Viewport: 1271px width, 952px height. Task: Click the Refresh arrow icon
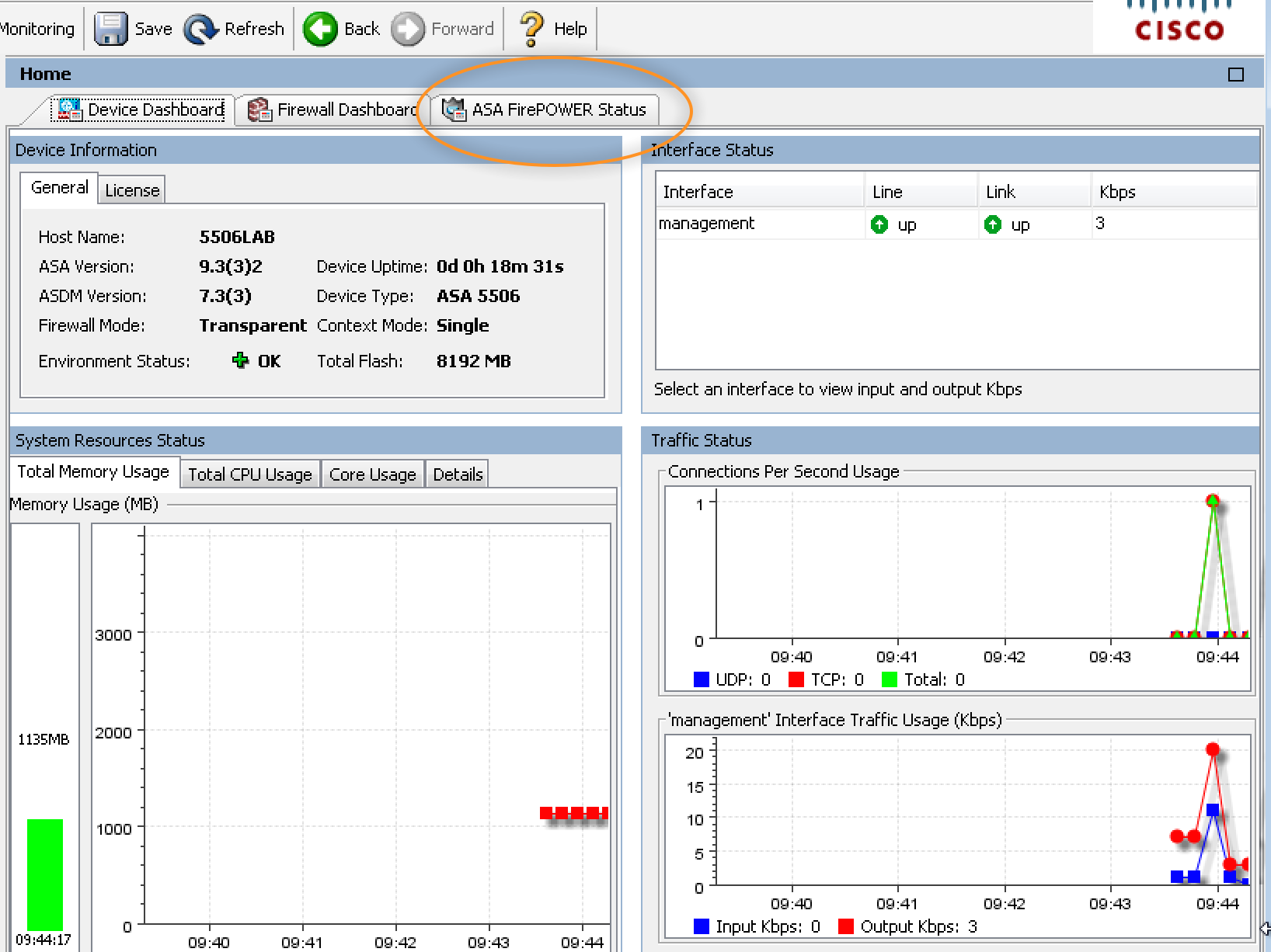(201, 30)
